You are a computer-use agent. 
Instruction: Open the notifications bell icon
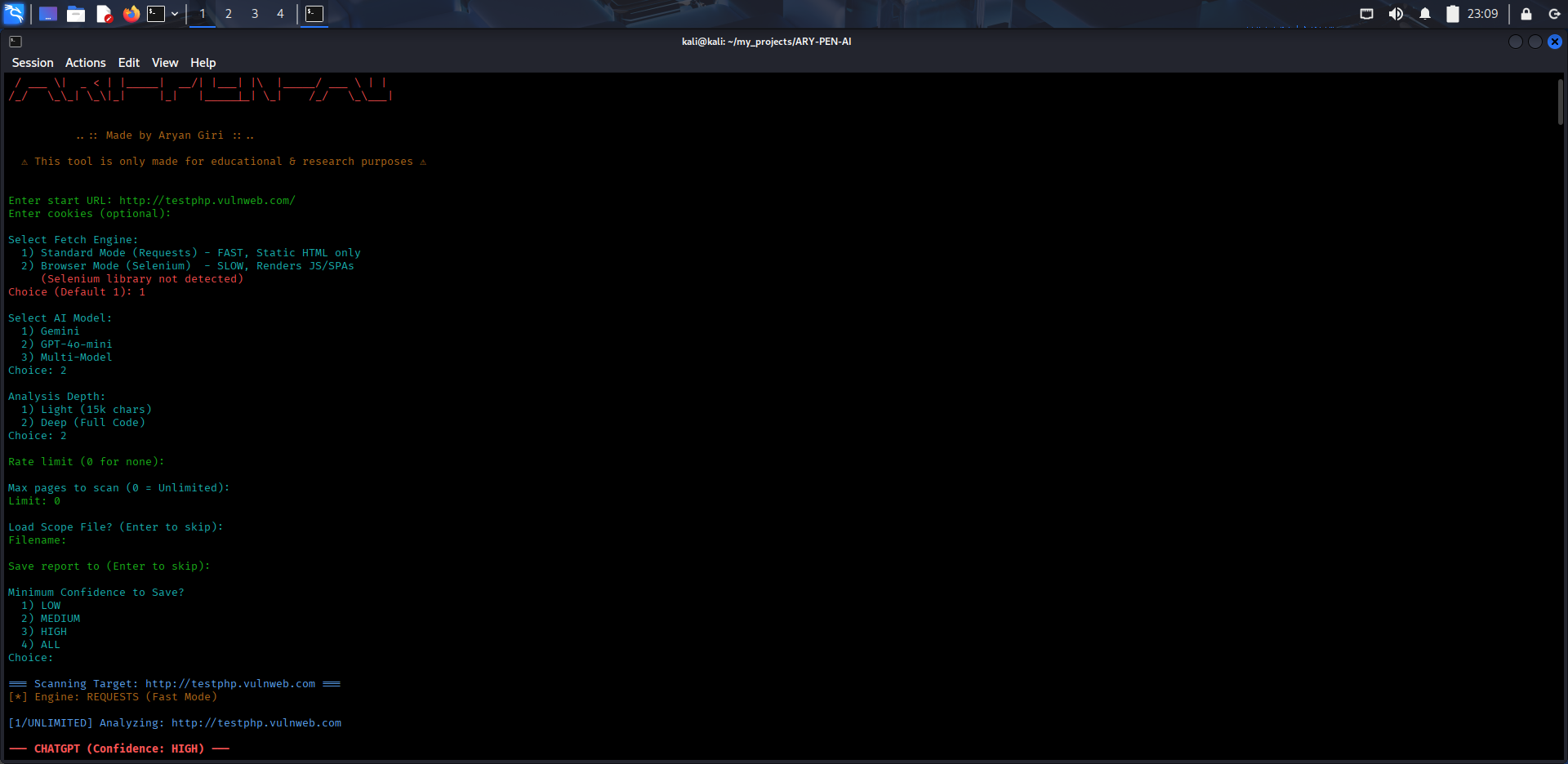1423,13
